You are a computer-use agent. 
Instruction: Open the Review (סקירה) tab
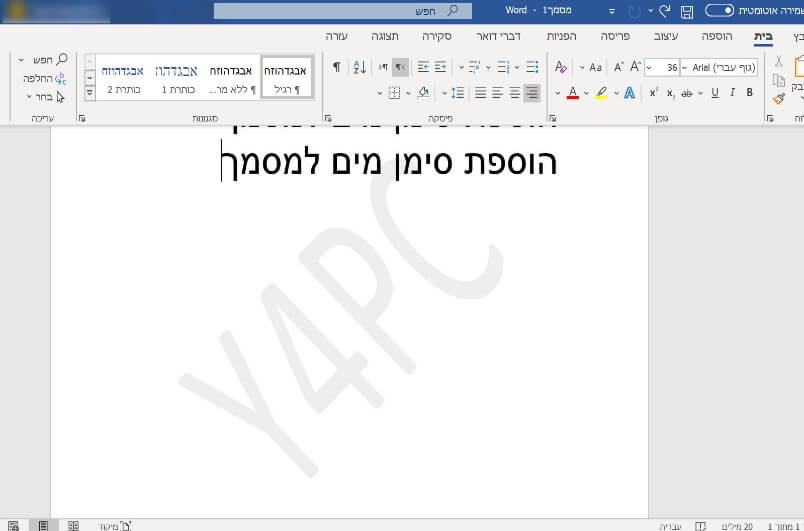(436, 36)
